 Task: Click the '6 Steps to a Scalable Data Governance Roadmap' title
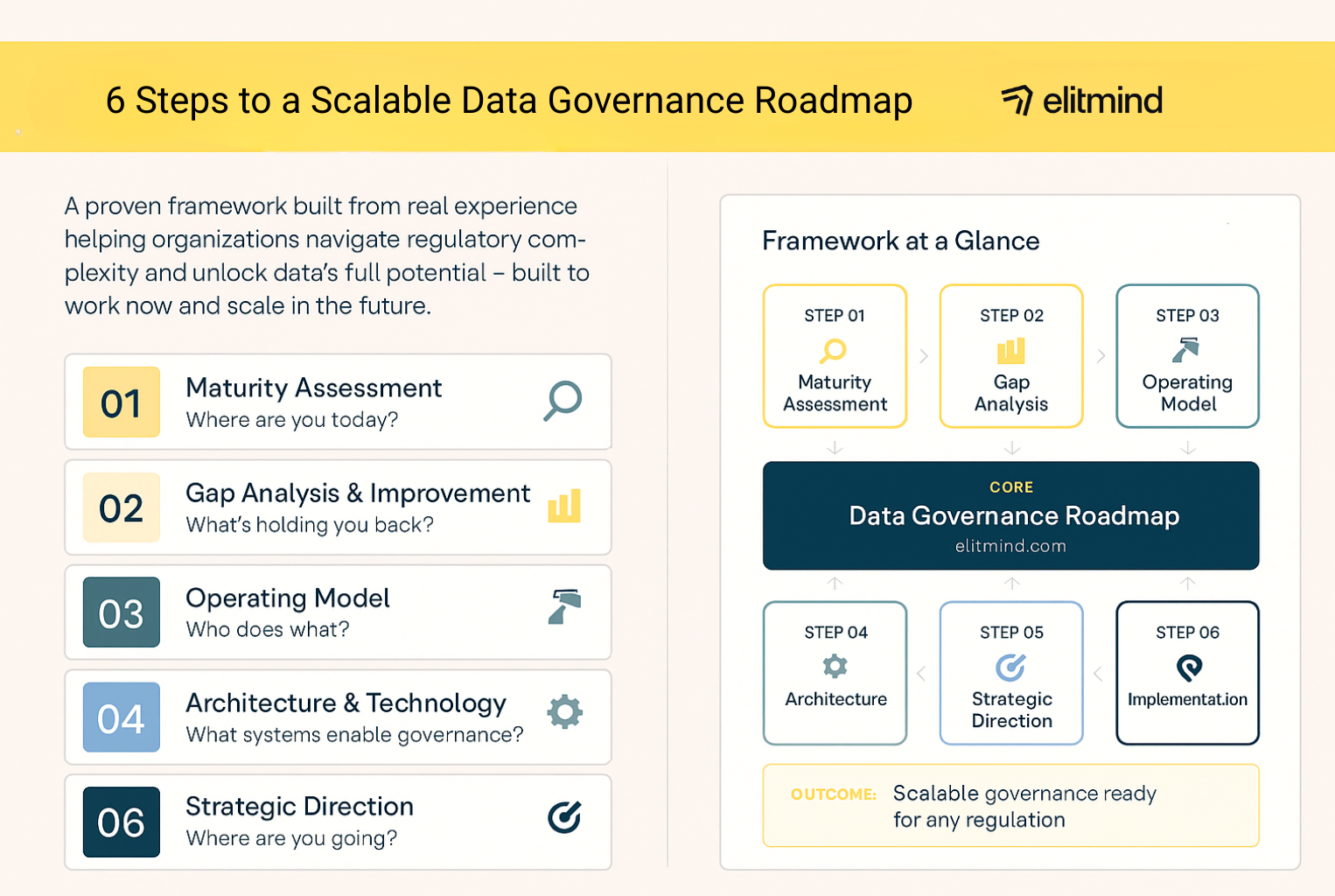click(509, 101)
